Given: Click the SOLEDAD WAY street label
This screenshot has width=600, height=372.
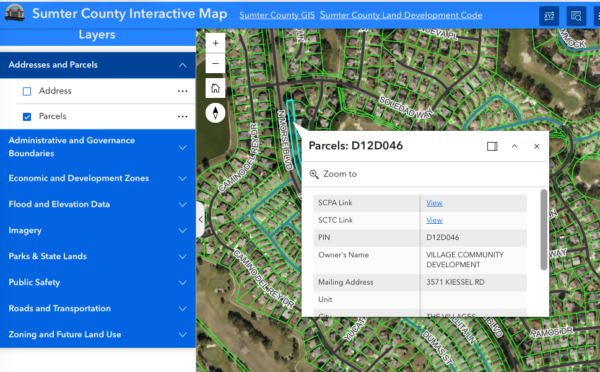Looking at the screenshot, I should 406,108.
